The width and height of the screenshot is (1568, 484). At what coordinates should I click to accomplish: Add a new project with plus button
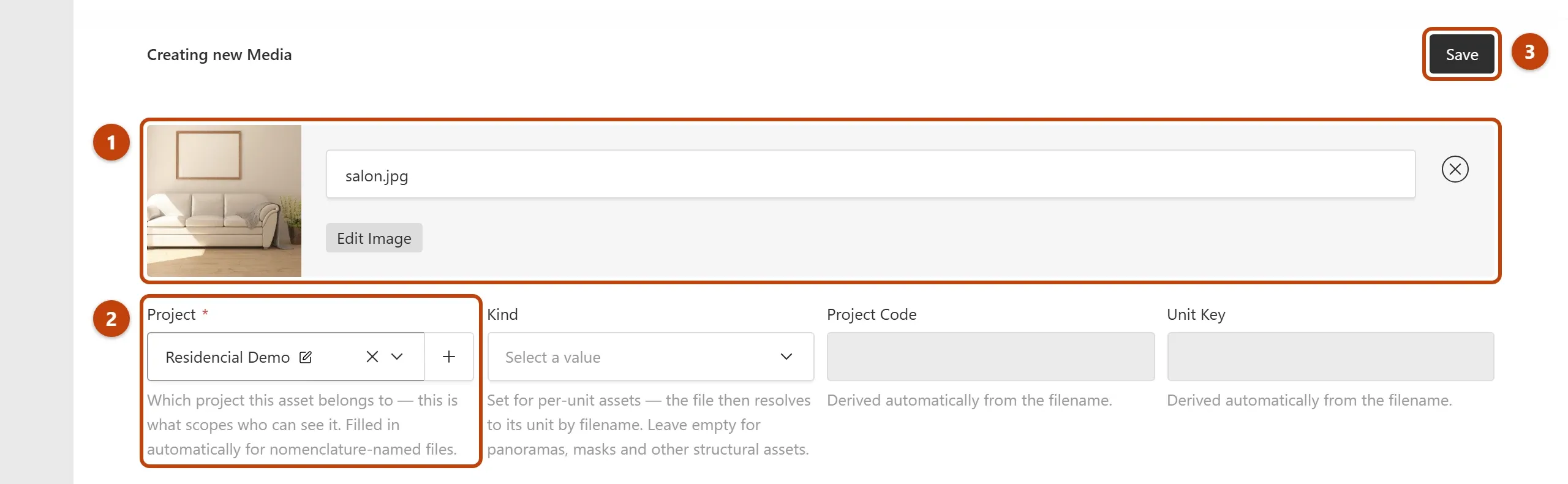coord(449,357)
